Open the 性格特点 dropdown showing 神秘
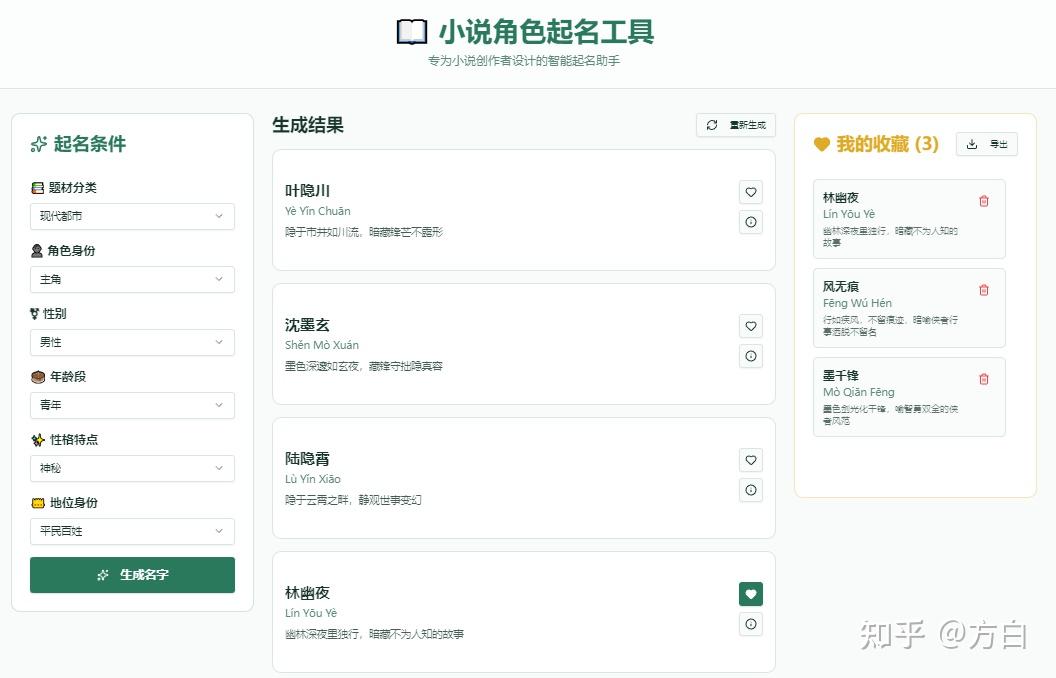This screenshot has height=678, width=1056. point(132,468)
